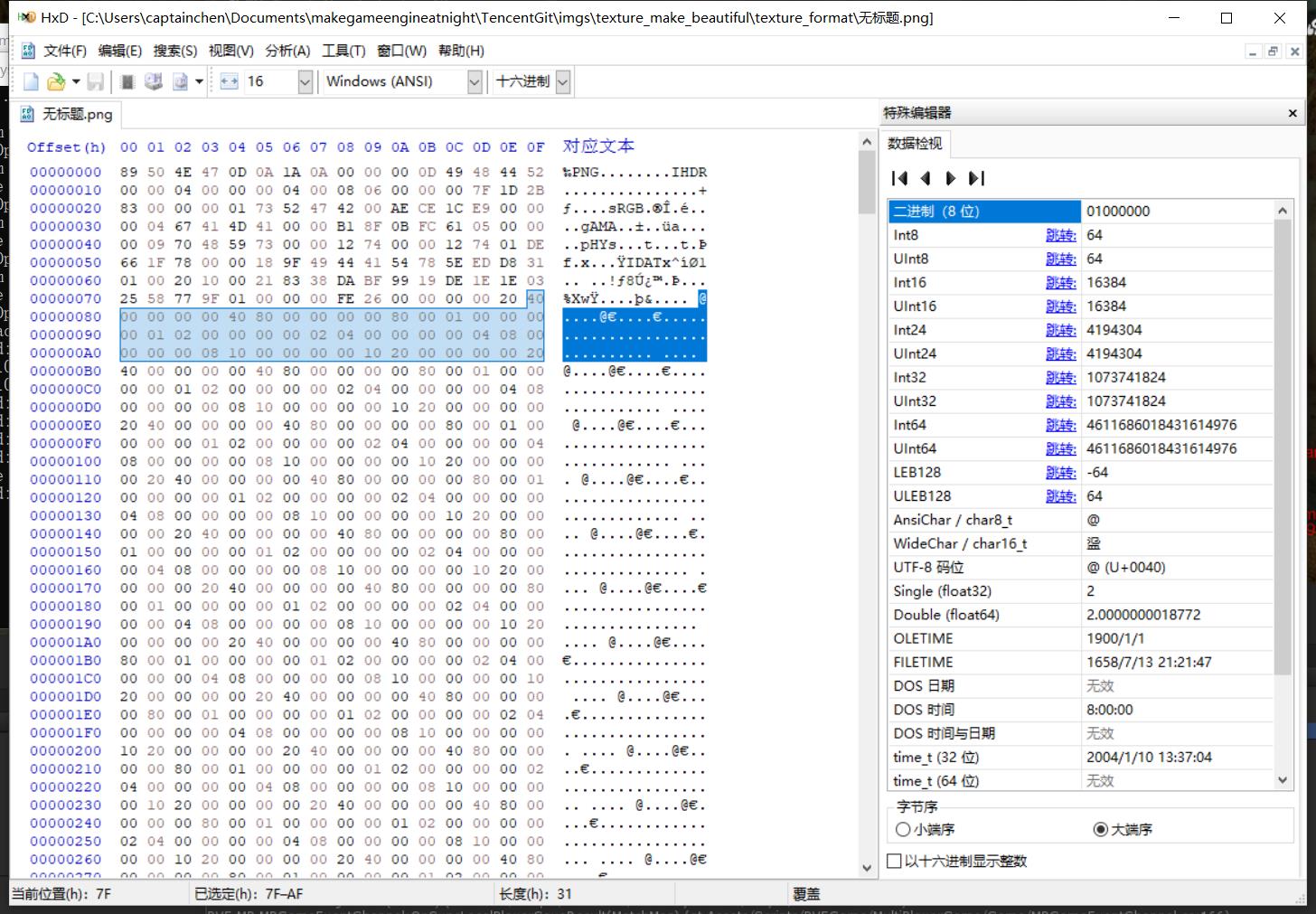
Task: Click the Open RAM memory chip icon
Action: tap(127, 81)
